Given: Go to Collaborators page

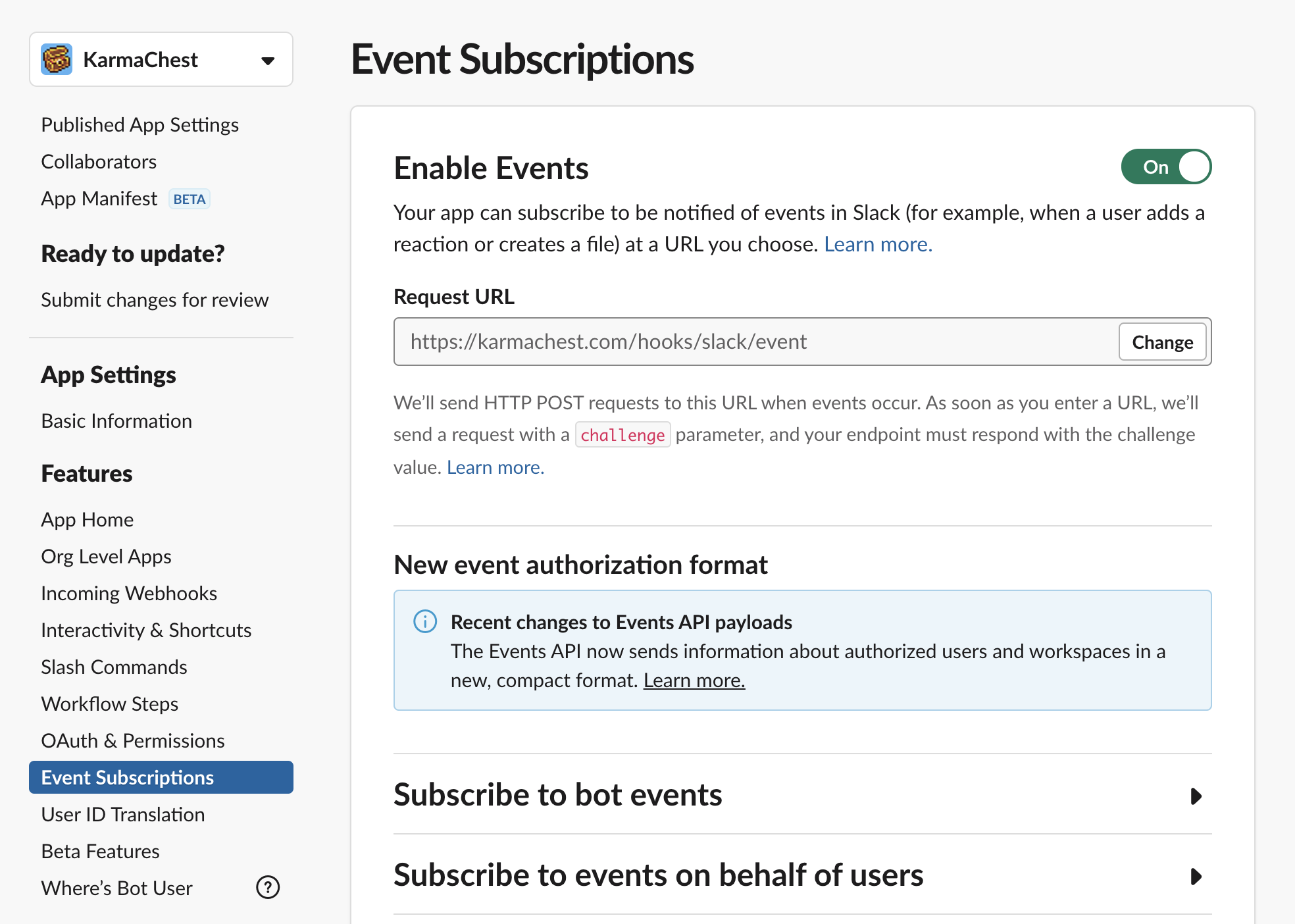Looking at the screenshot, I should pyautogui.click(x=99, y=161).
